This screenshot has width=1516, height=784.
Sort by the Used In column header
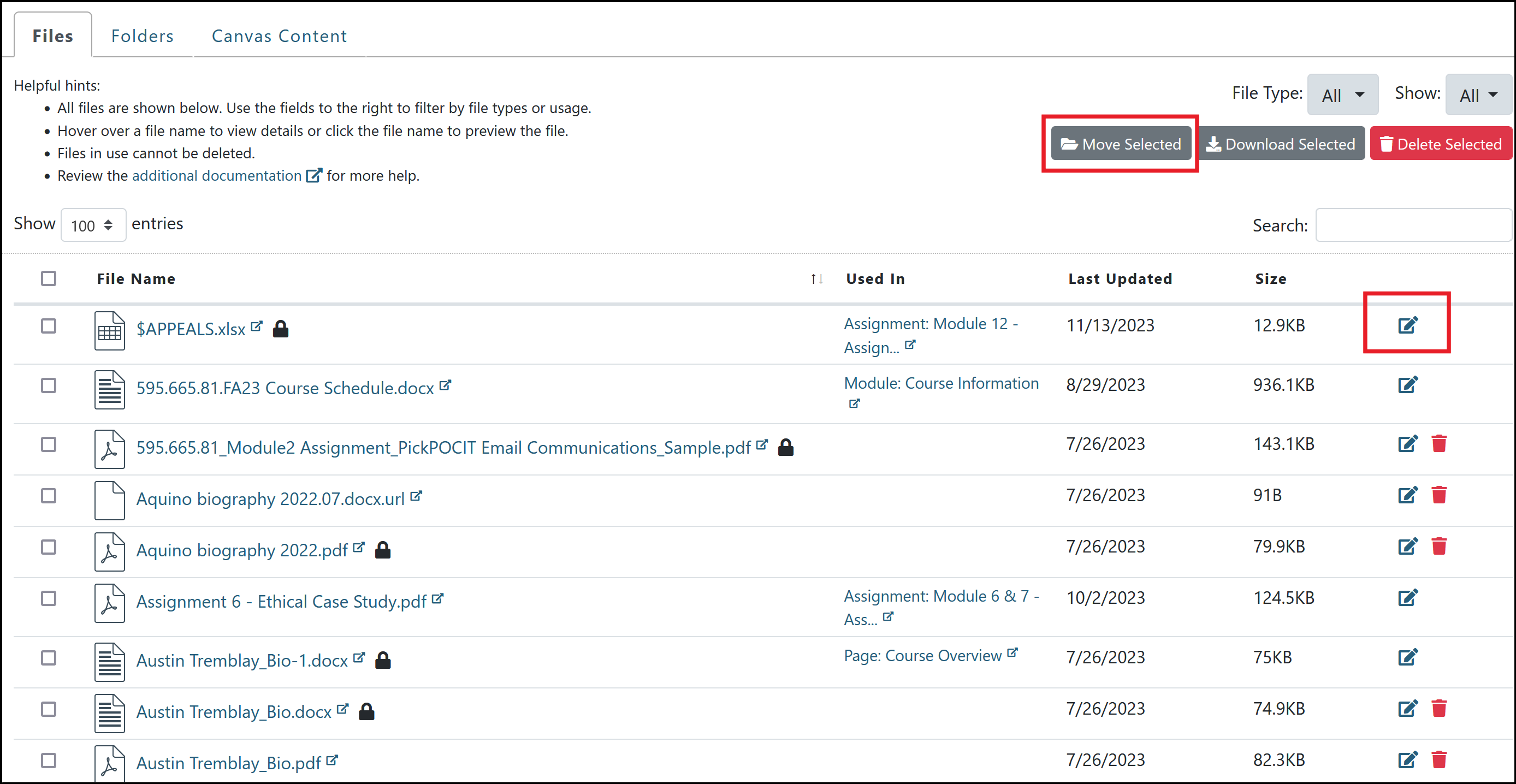click(x=875, y=279)
